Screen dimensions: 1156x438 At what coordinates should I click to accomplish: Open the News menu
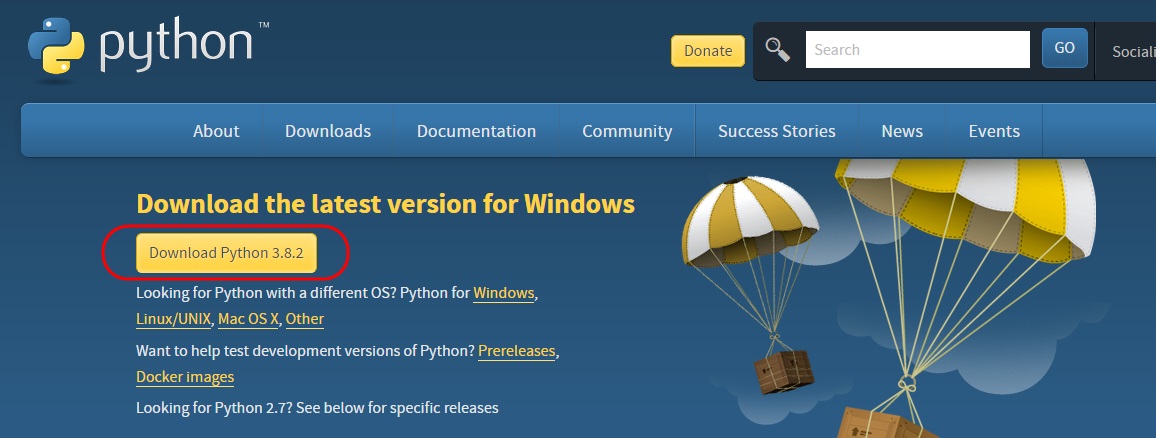[x=902, y=131]
